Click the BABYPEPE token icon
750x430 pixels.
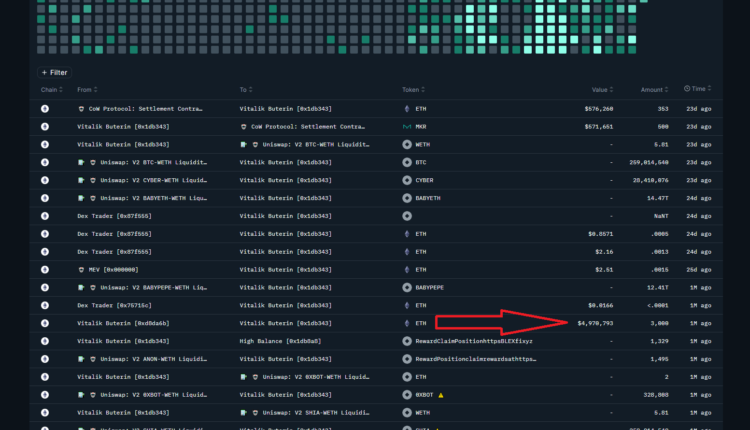(x=407, y=287)
